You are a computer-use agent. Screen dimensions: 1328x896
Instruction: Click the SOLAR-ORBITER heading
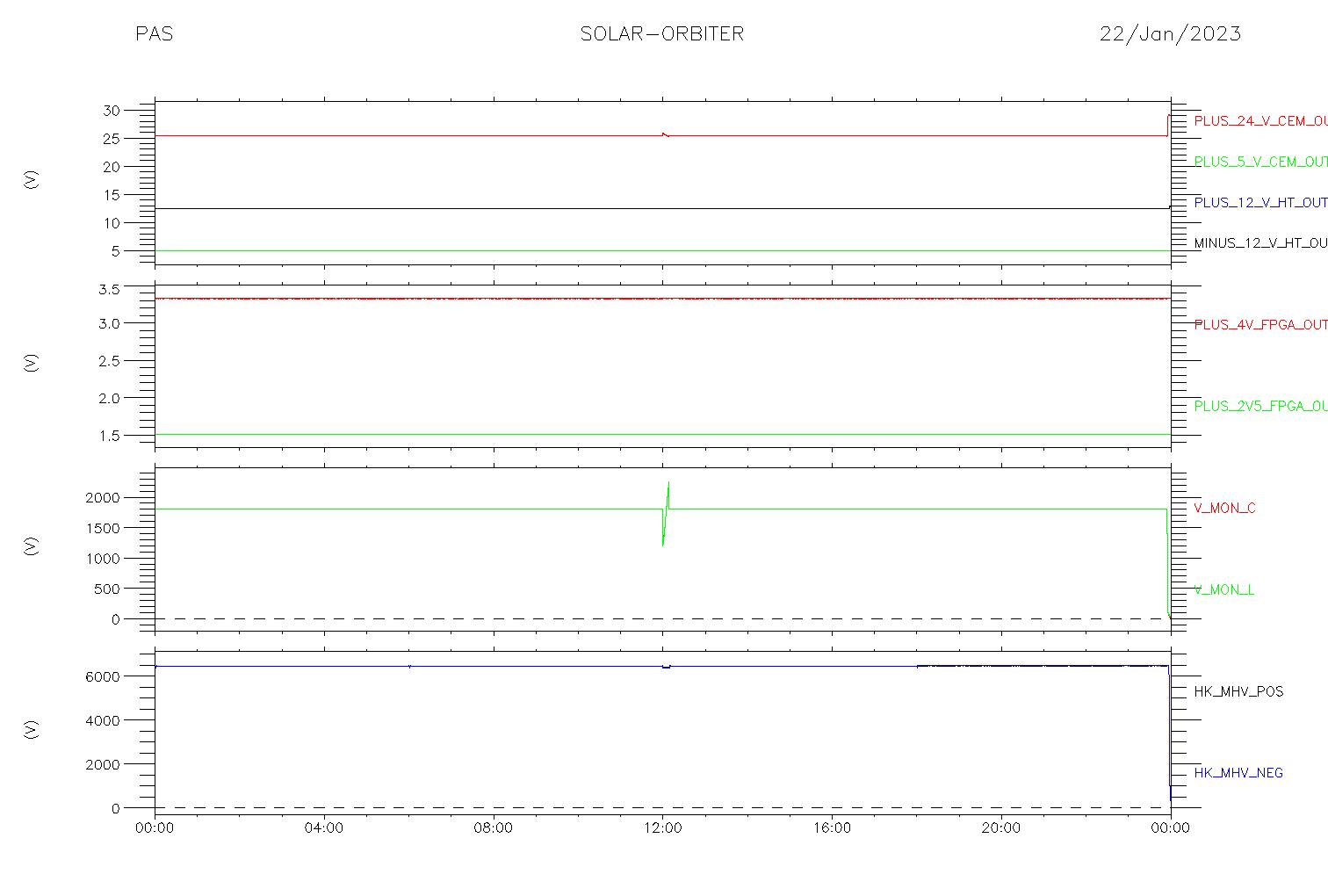[x=662, y=34]
